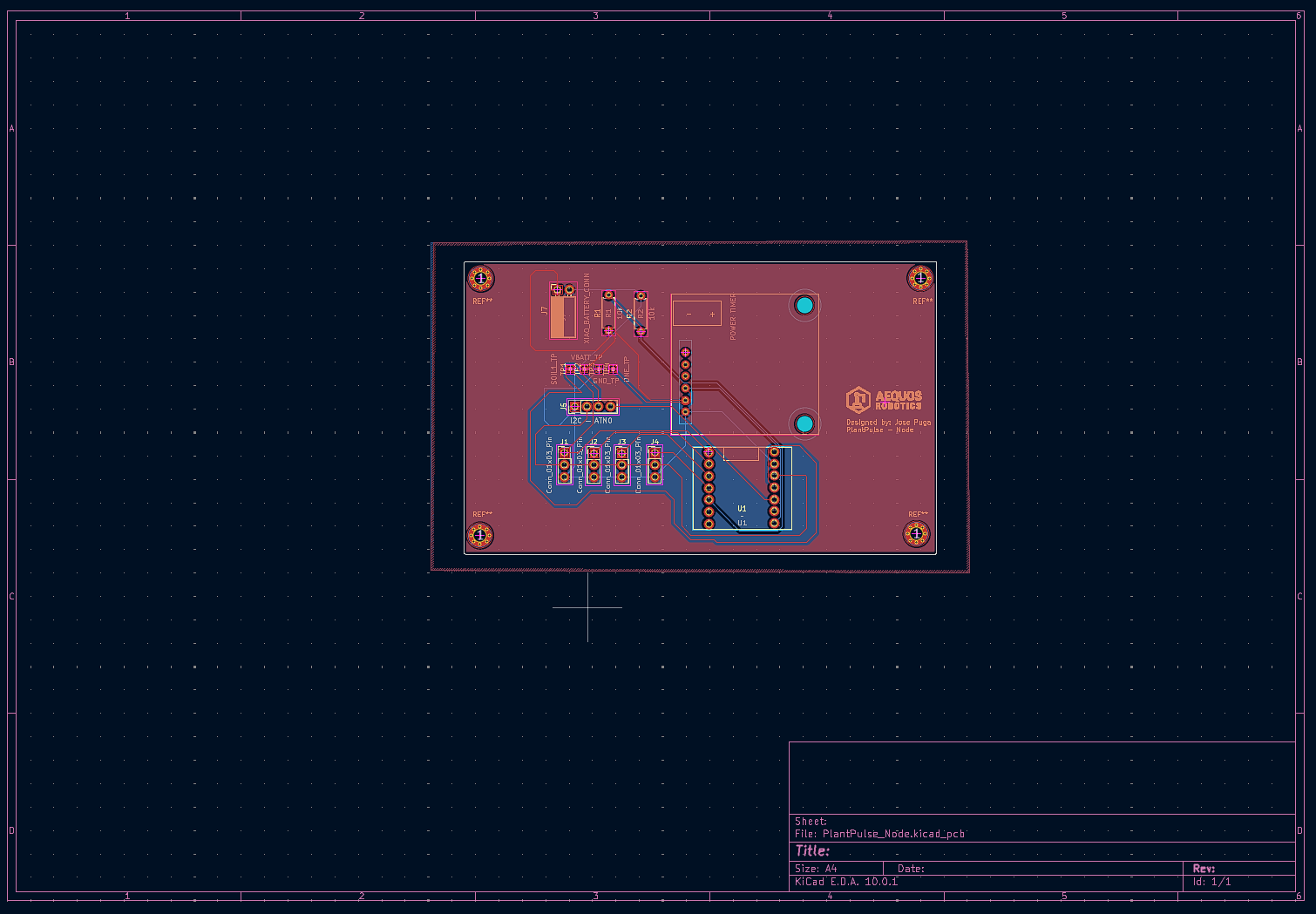Select the Aequos Robotics hexagon logo

pos(858,400)
